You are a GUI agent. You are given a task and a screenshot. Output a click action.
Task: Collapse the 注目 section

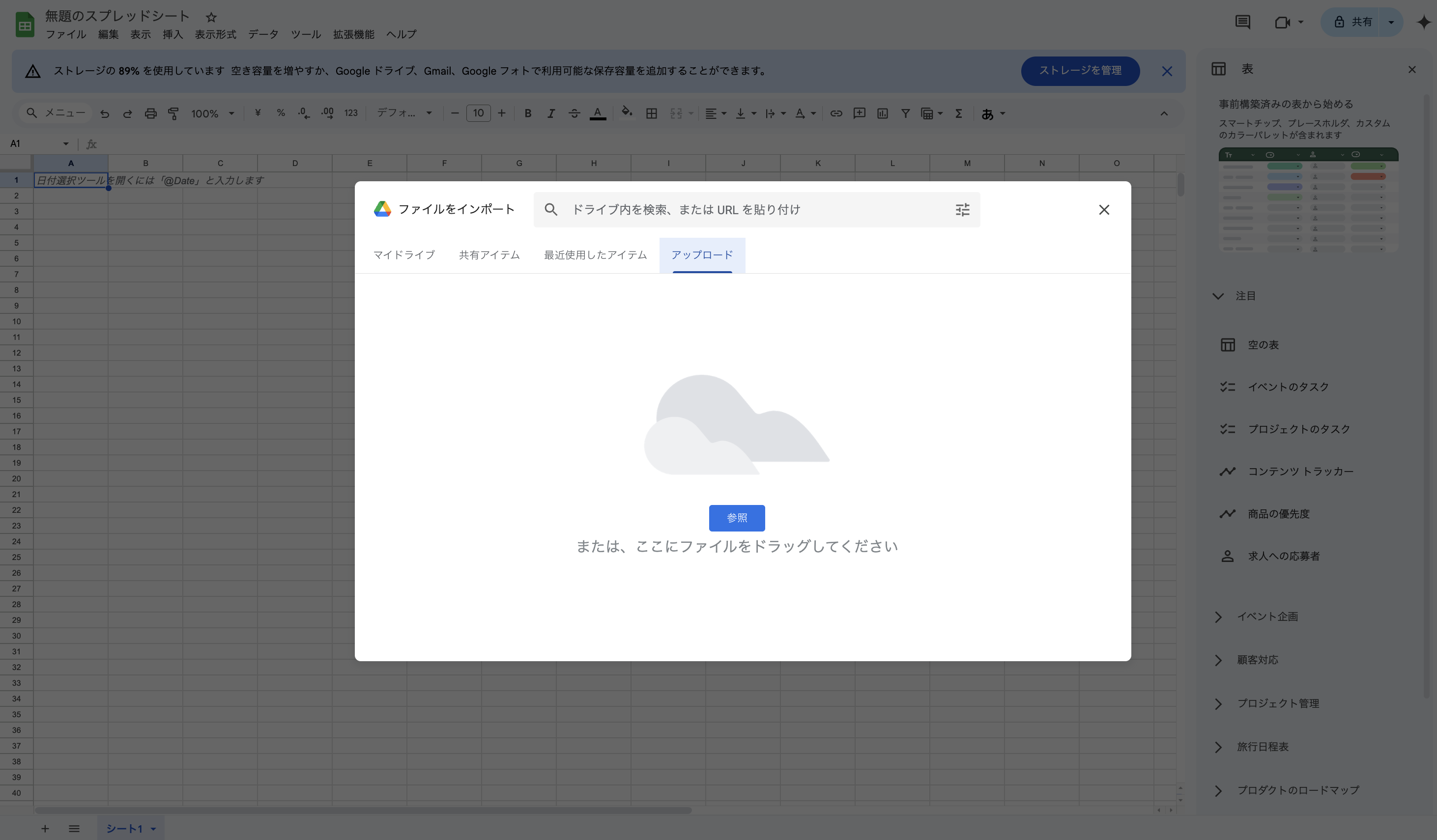1218,296
